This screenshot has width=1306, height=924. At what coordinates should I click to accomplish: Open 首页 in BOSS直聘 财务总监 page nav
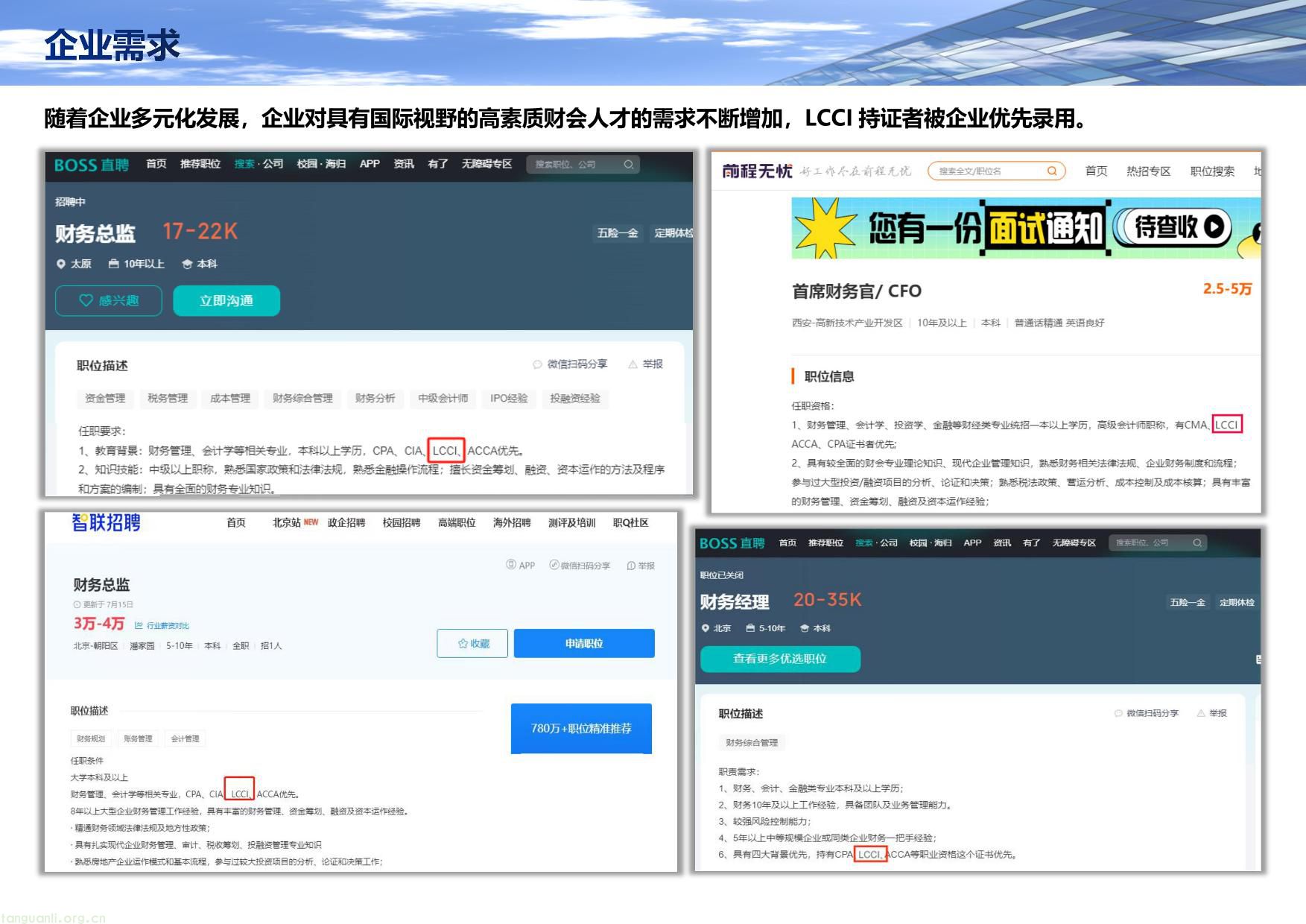coord(156,164)
